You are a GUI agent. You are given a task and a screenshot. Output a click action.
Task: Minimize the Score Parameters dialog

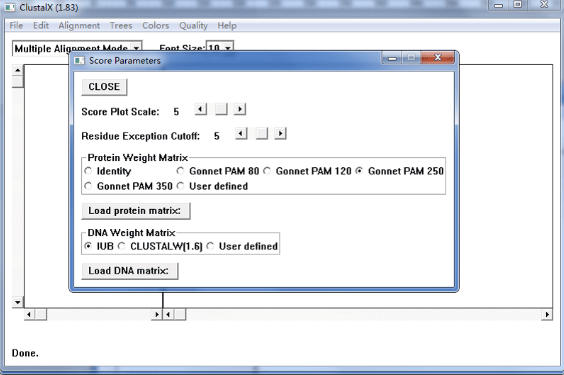tap(392, 58)
